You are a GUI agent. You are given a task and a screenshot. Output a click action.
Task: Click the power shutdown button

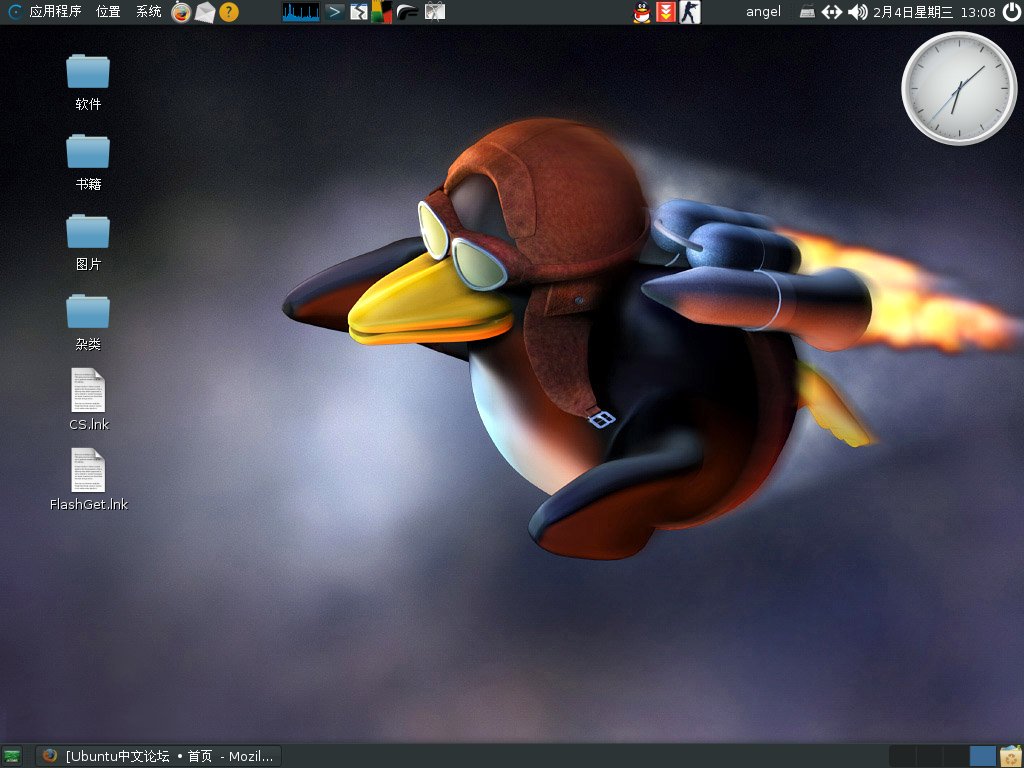tap(1012, 12)
